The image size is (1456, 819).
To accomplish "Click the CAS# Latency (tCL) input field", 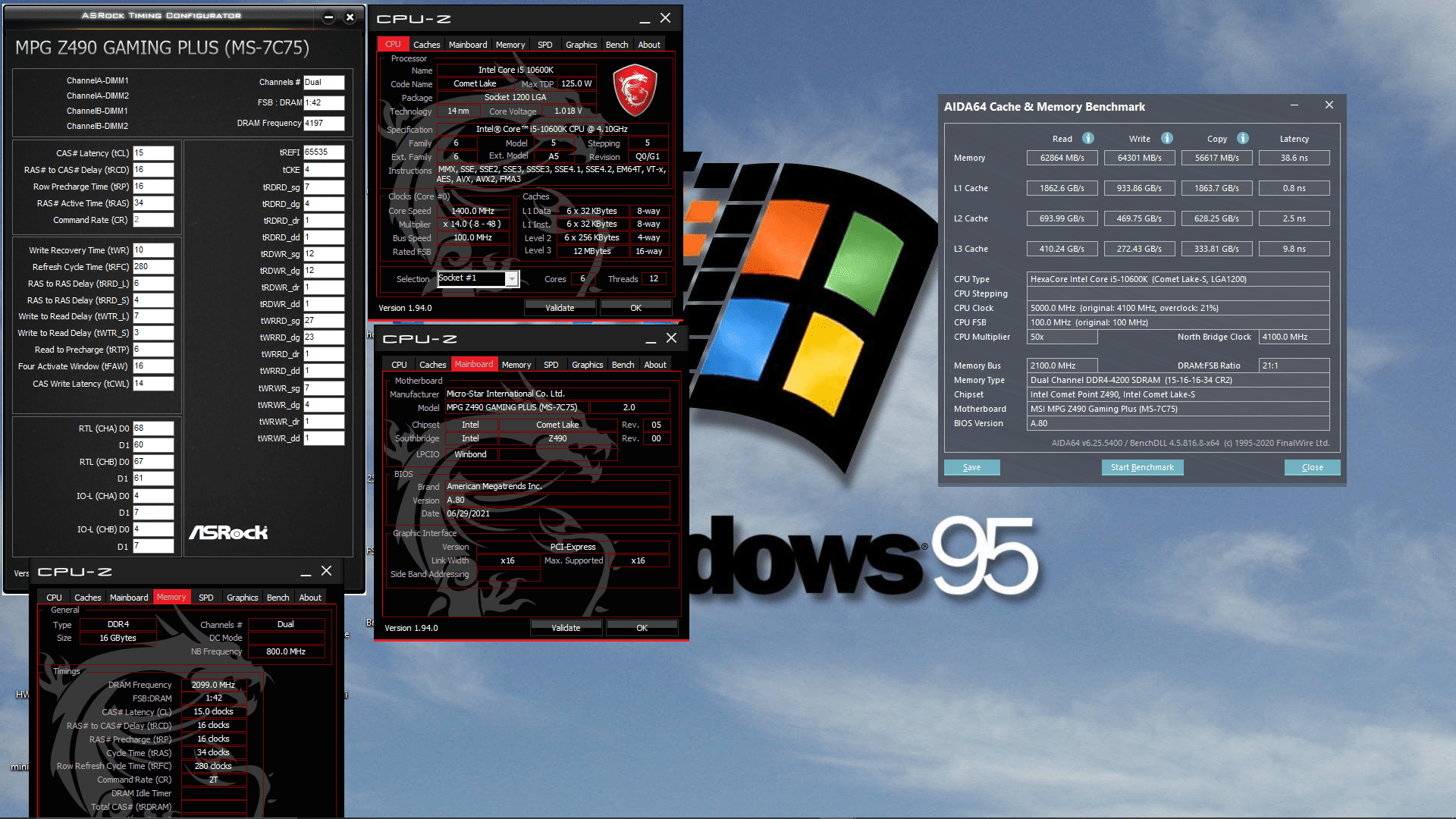I will [x=153, y=153].
